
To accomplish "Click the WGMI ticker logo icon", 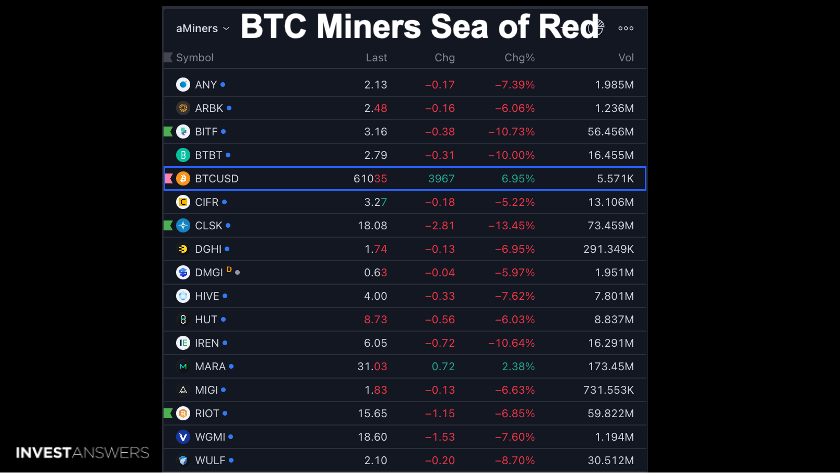I will (183, 437).
